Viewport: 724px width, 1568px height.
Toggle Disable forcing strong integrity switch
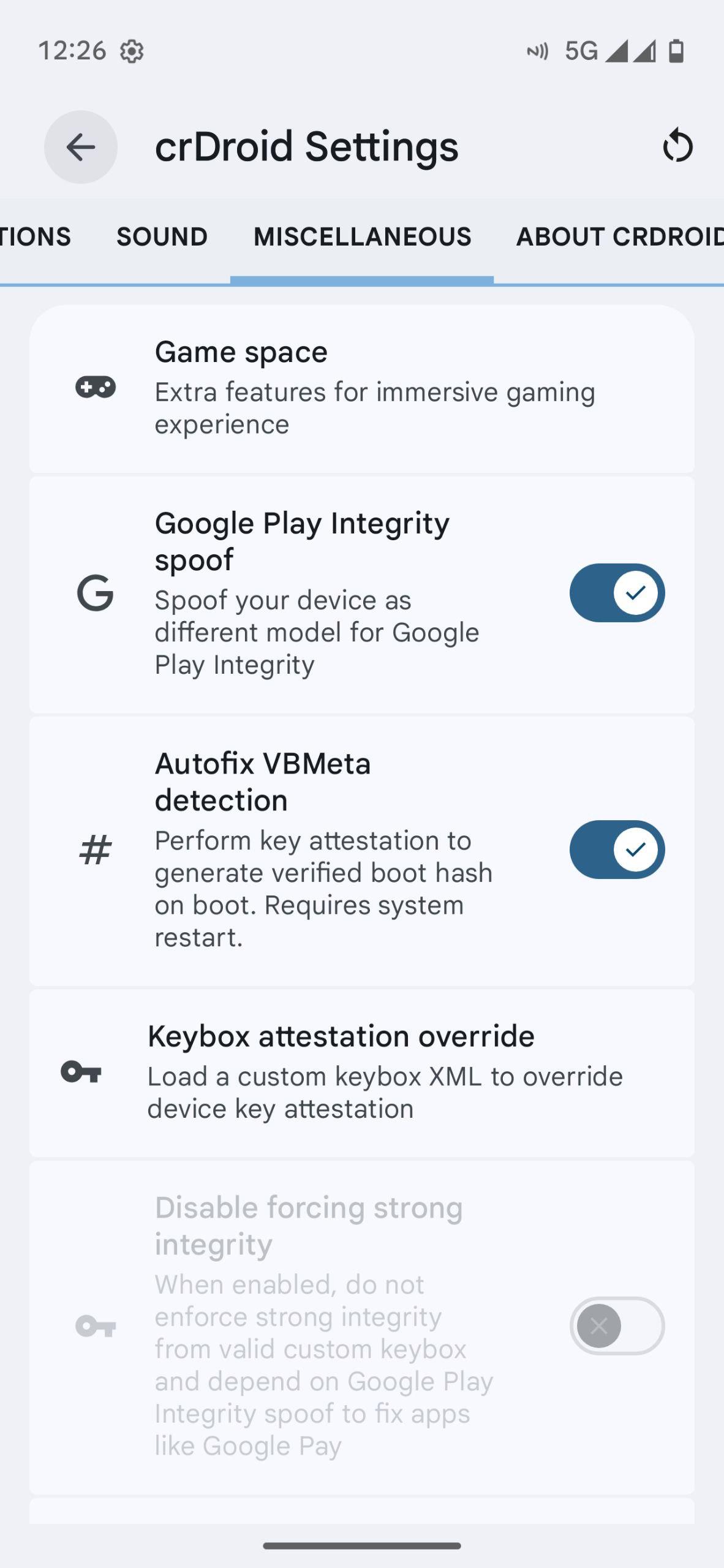617,1326
